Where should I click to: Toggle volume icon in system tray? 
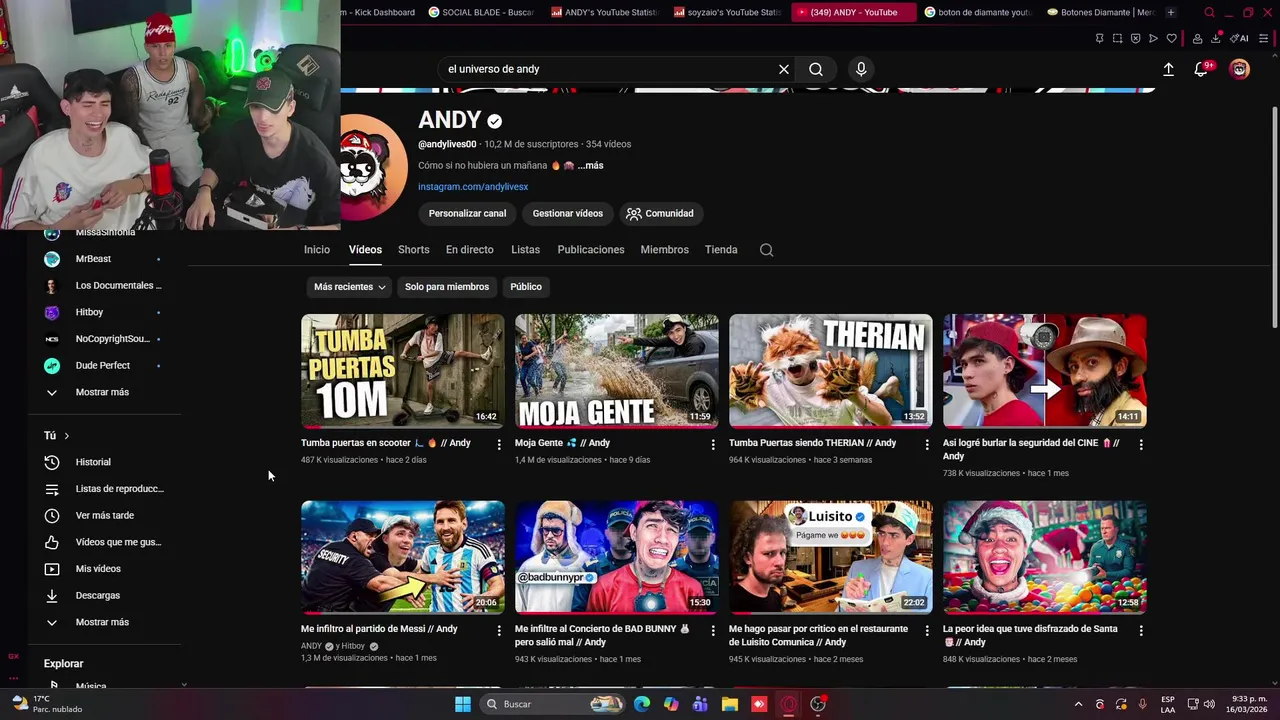1209,704
